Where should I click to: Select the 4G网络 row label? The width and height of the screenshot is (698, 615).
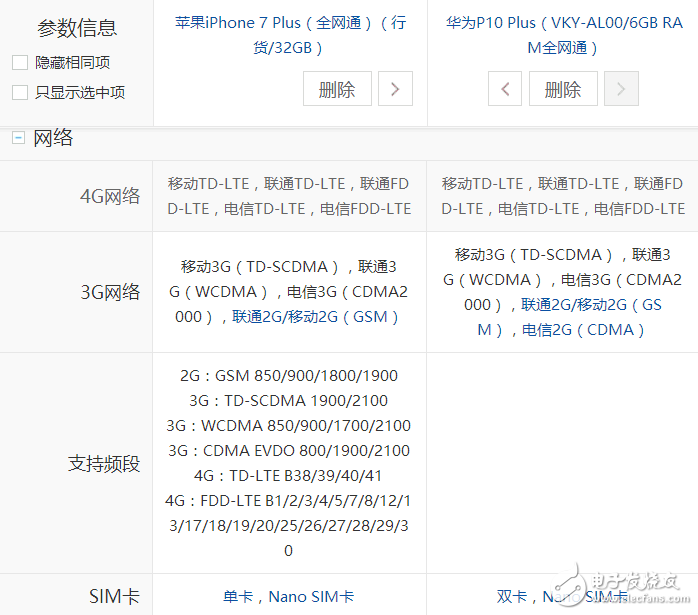[110, 196]
